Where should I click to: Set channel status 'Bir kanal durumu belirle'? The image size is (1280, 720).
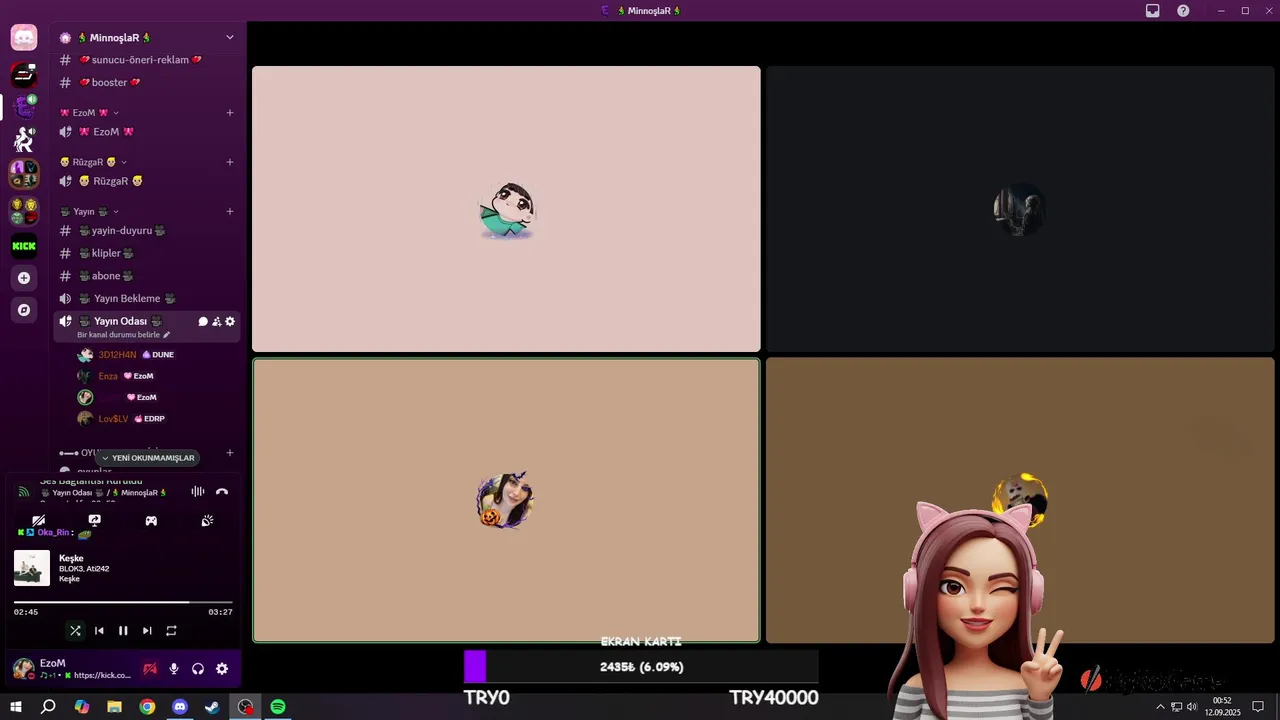[x=124, y=335]
